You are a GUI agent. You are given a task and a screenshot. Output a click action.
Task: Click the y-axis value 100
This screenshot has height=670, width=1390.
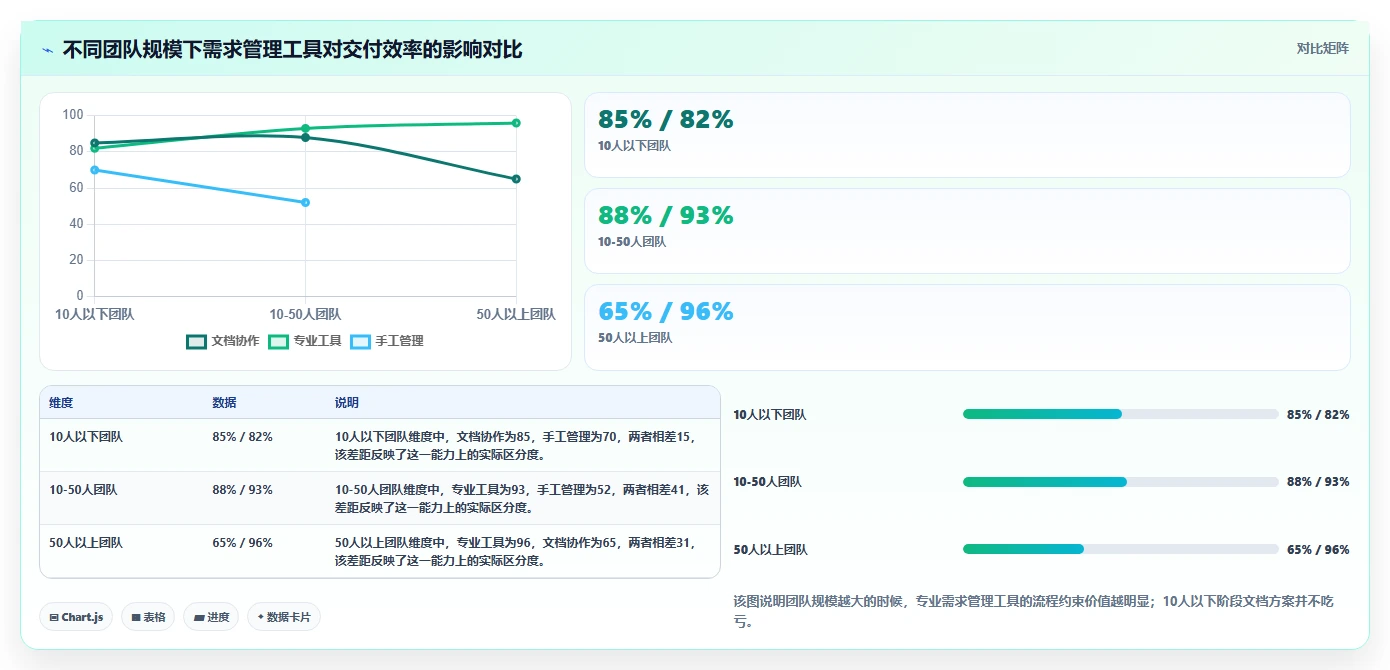pyautogui.click(x=73, y=115)
